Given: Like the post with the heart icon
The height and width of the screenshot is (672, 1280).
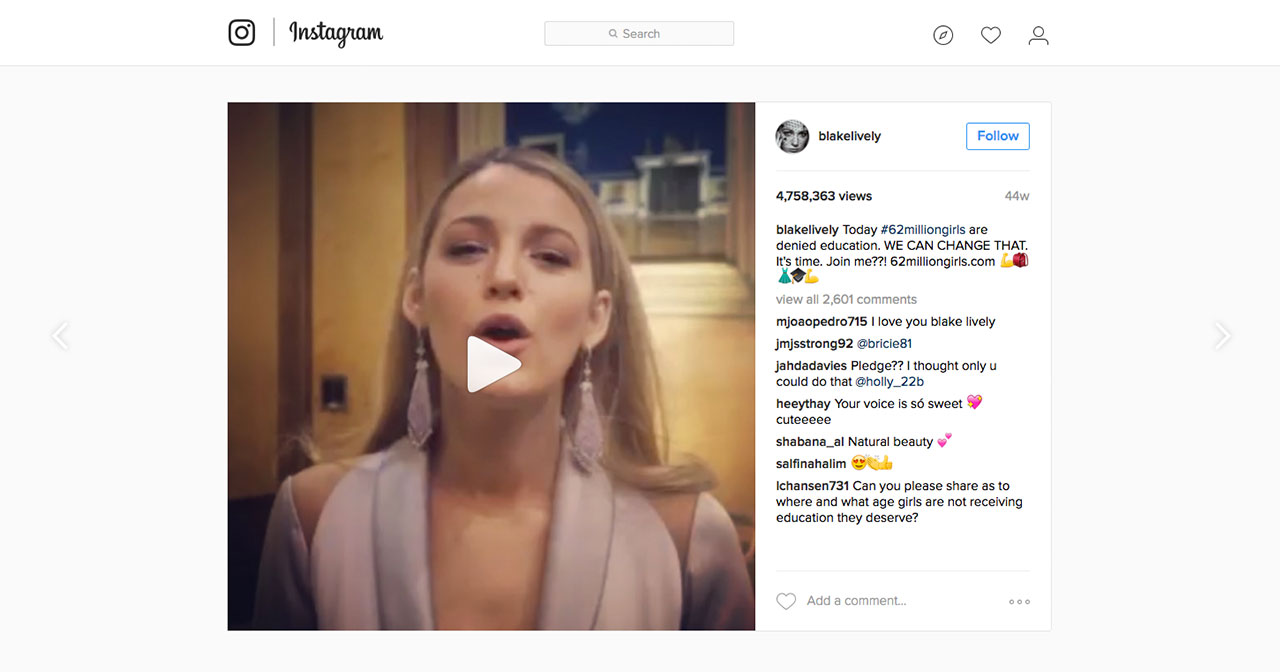Looking at the screenshot, I should 787,601.
